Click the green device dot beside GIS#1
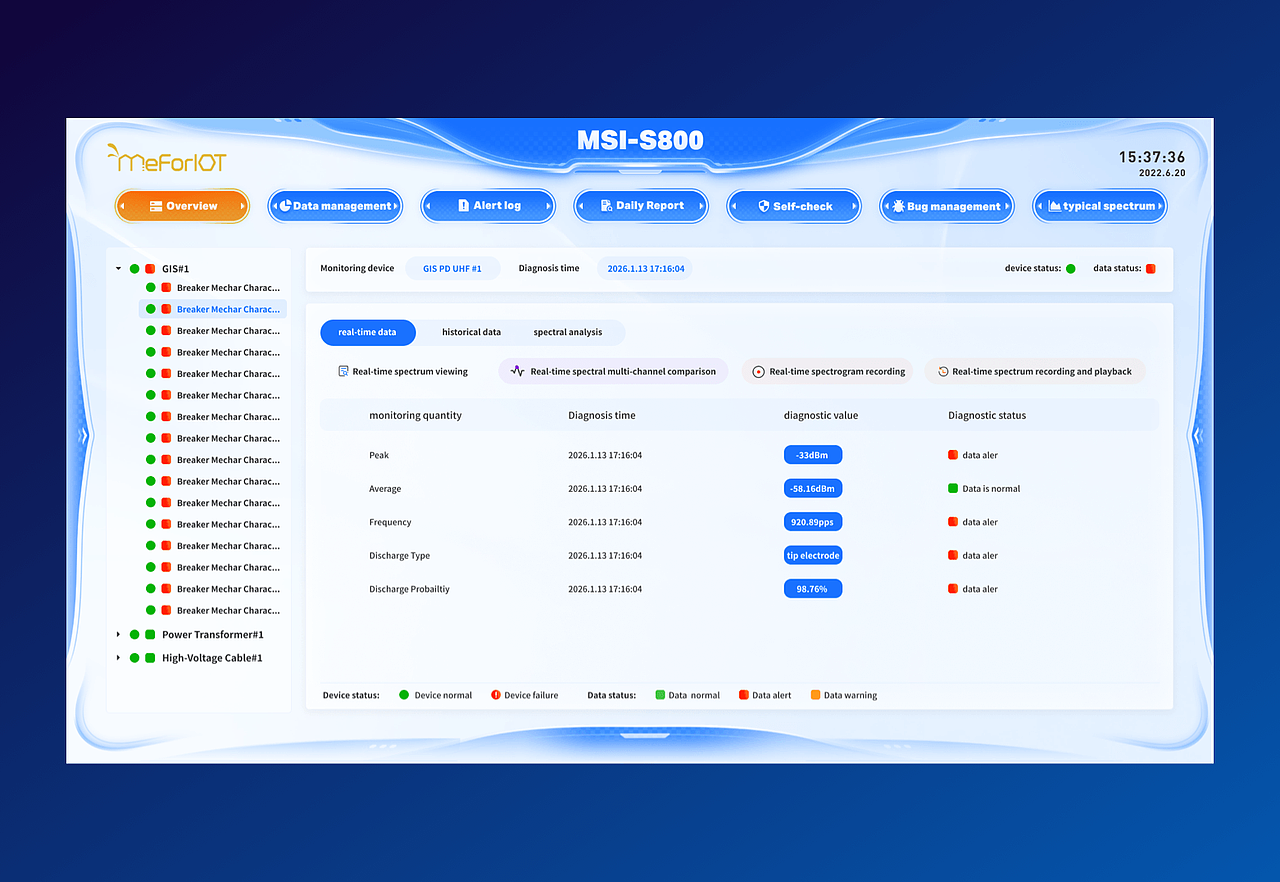This screenshot has width=1280, height=882. tap(135, 269)
